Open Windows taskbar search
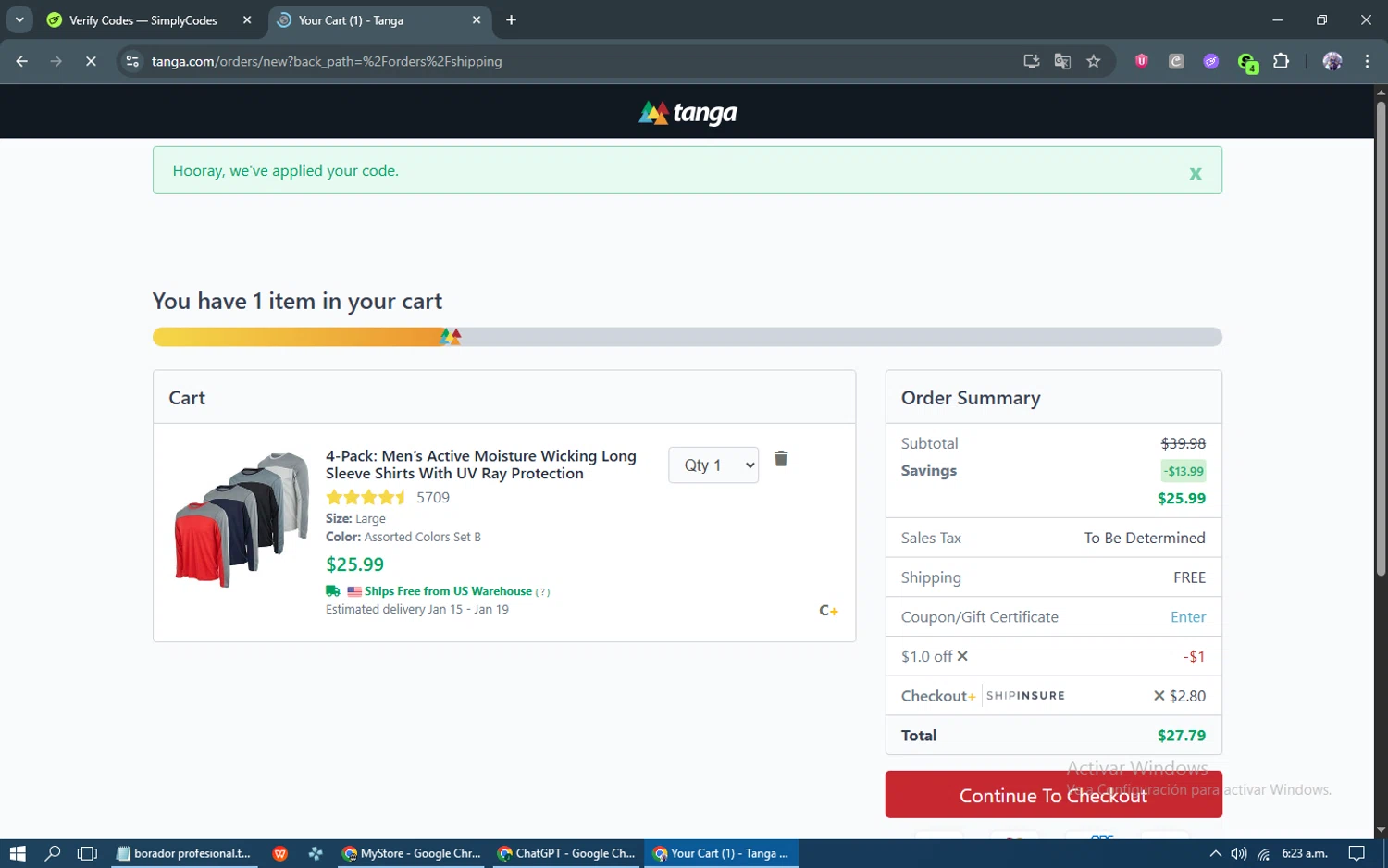Image resolution: width=1388 pixels, height=868 pixels. pos(53,853)
